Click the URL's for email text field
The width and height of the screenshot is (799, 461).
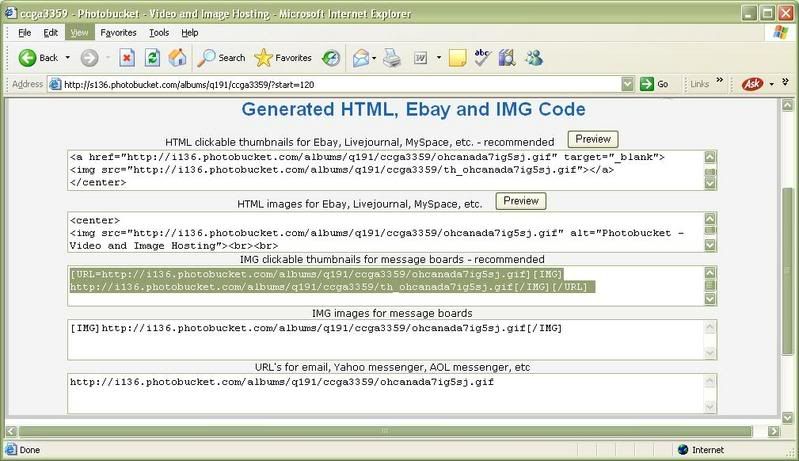(x=392, y=393)
